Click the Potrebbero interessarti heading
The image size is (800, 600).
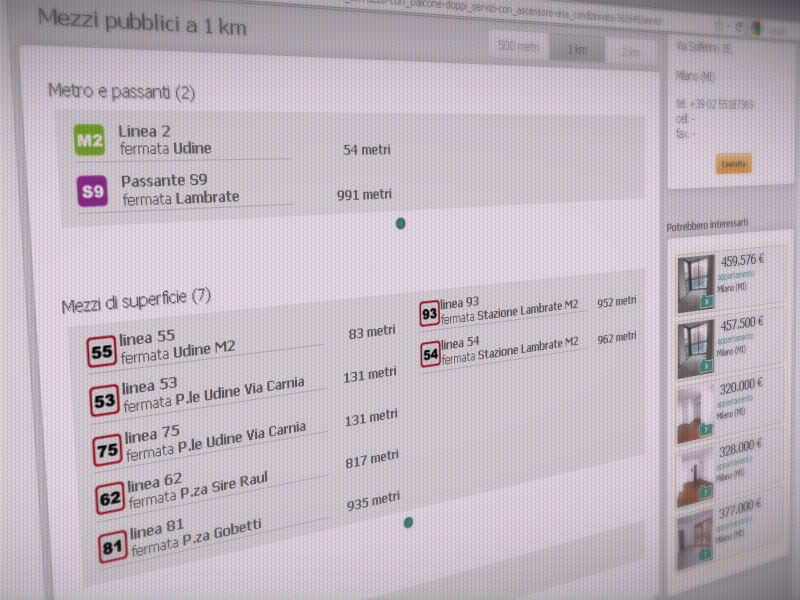pyautogui.click(x=707, y=225)
